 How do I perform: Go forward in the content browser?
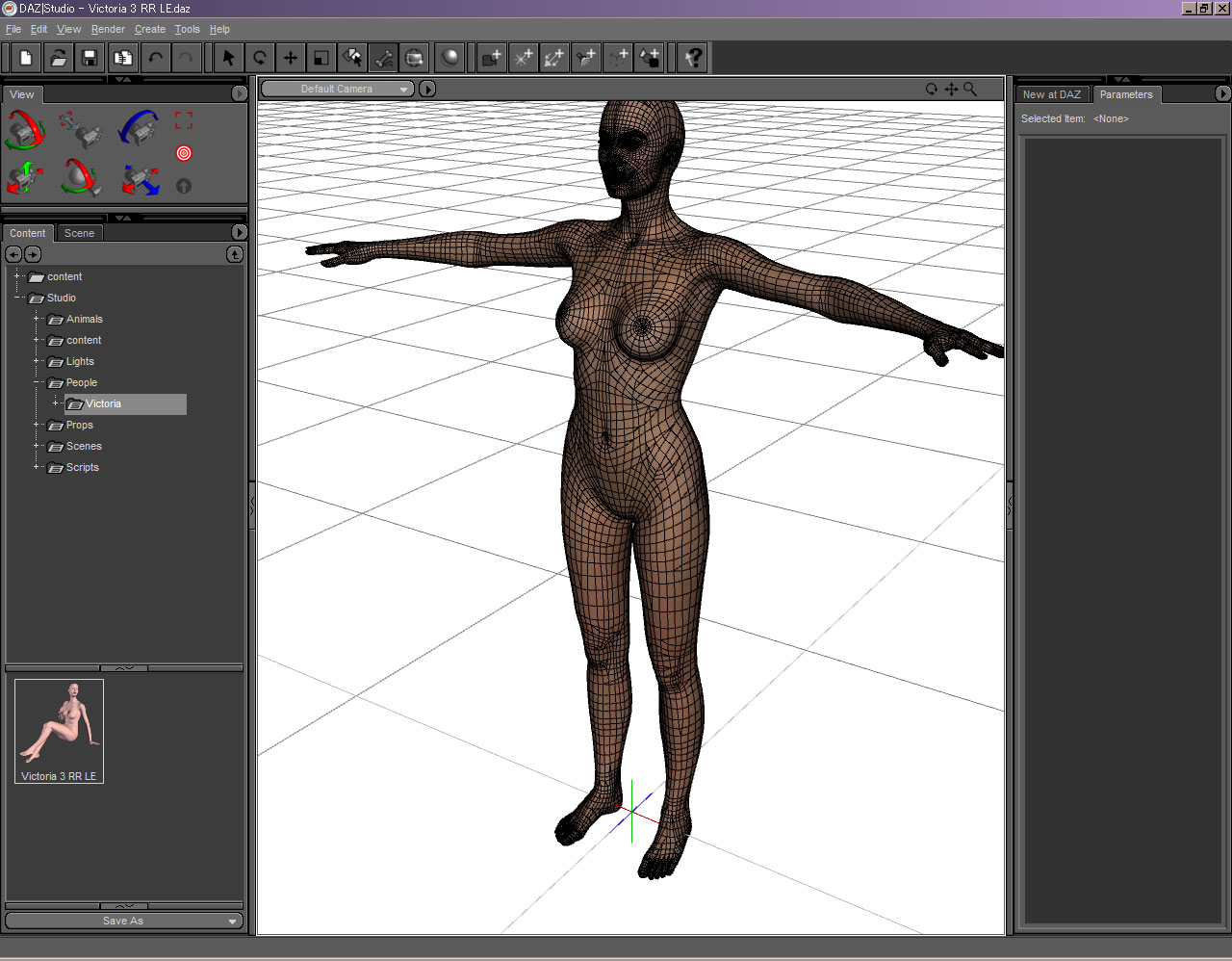[33, 254]
